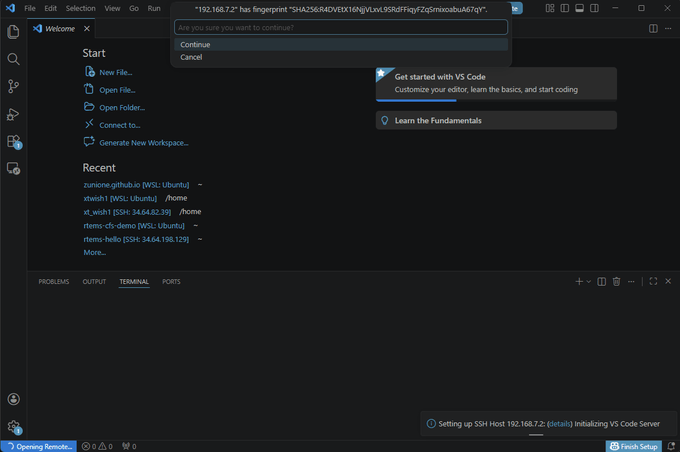Open Learn the Fundamentals walkthrough
680x452 pixels.
(496, 120)
